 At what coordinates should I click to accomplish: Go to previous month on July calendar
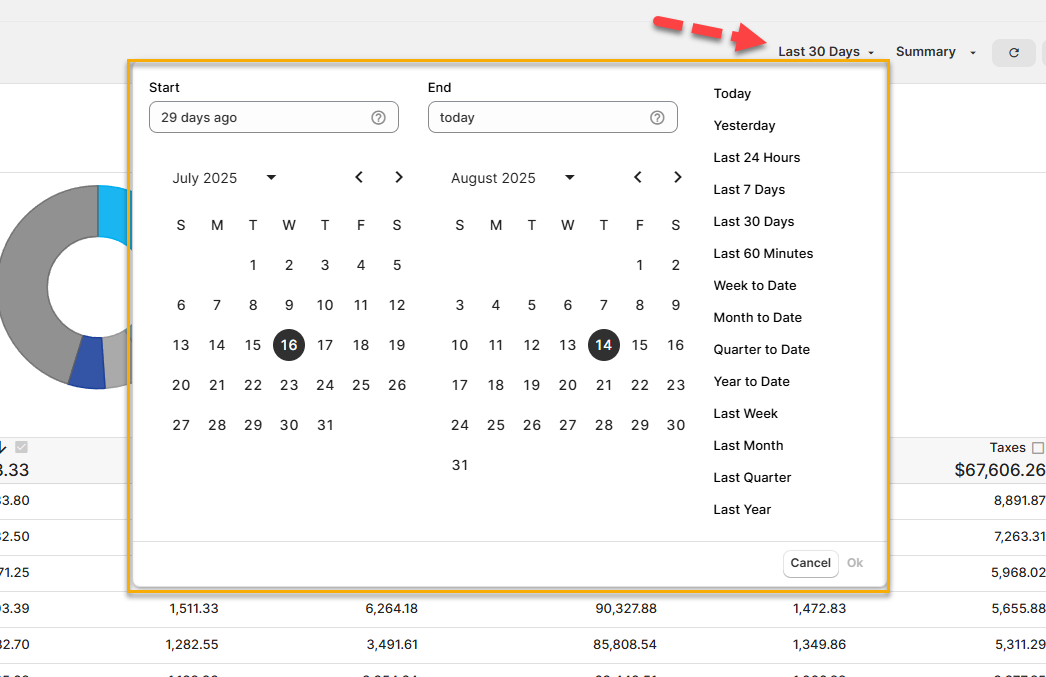click(x=359, y=178)
